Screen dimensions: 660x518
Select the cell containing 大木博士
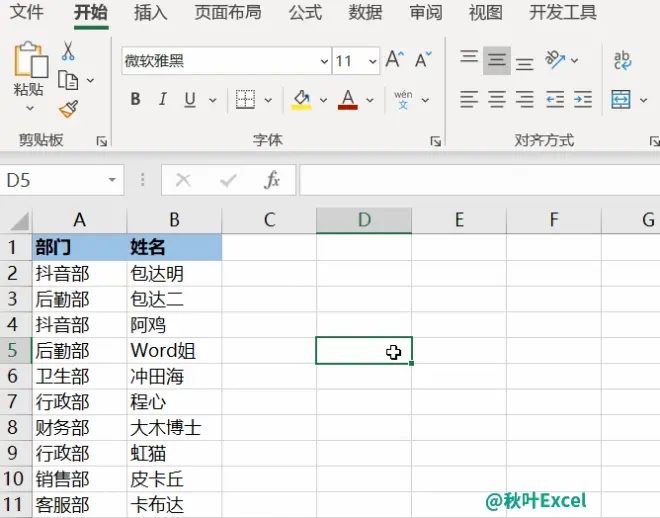coord(174,428)
